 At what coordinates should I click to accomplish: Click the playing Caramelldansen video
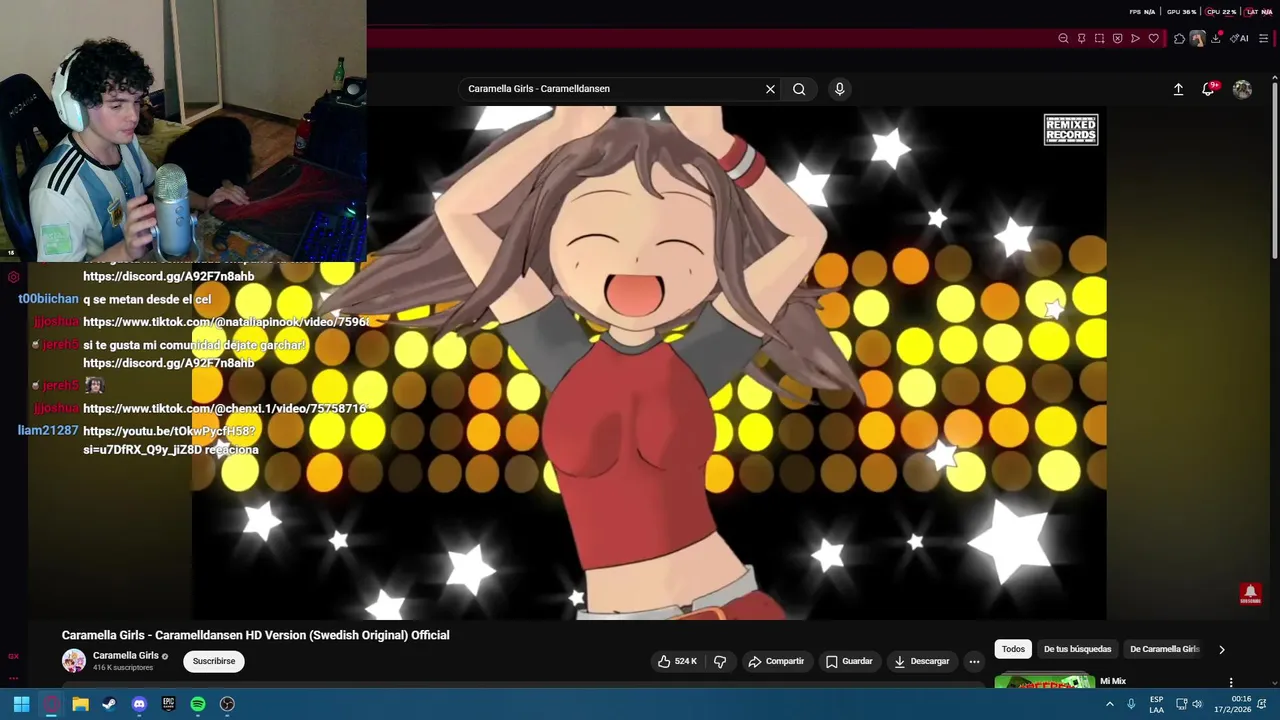pyautogui.click(x=649, y=362)
